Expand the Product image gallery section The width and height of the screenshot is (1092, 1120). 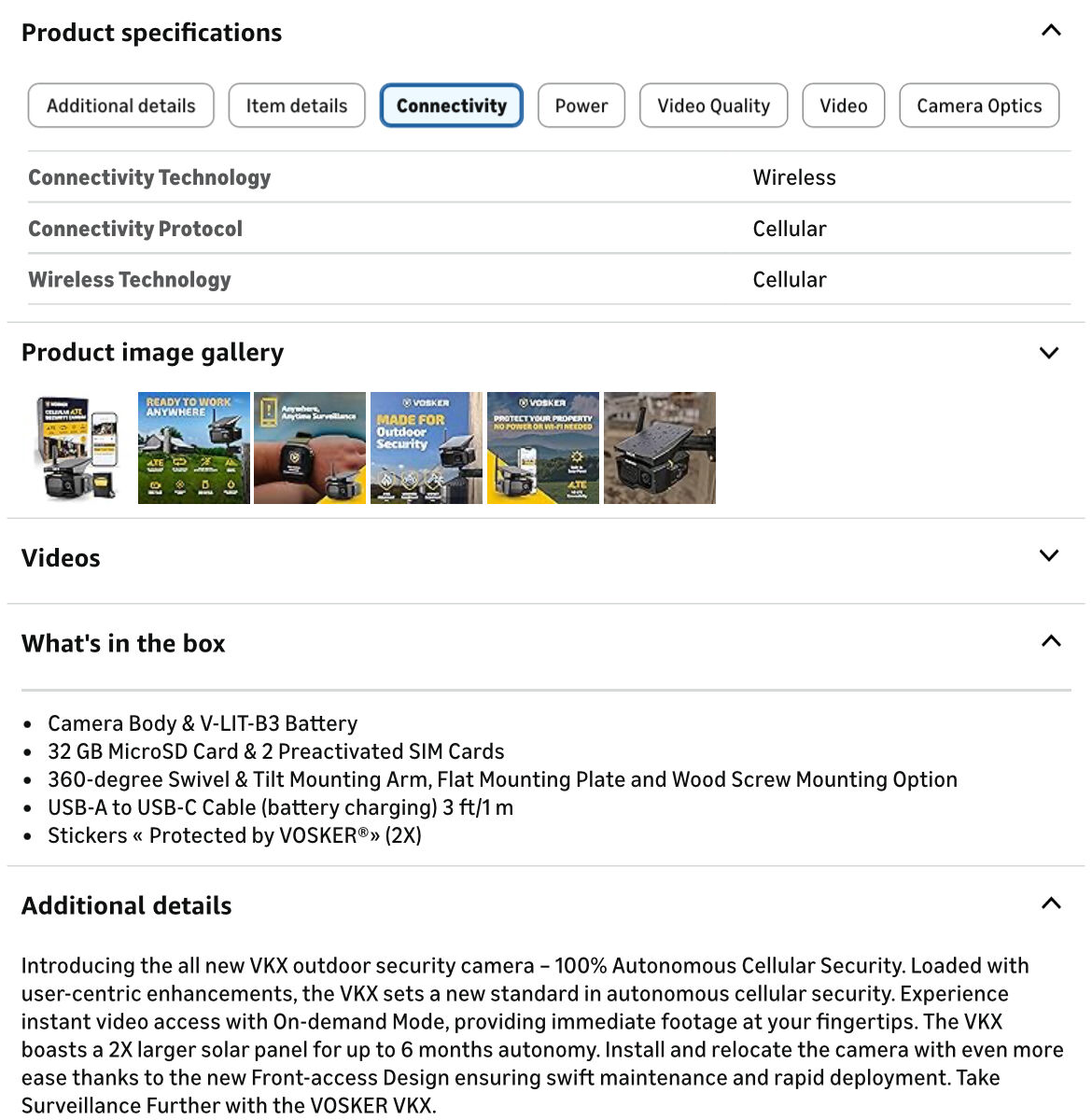(x=1049, y=353)
